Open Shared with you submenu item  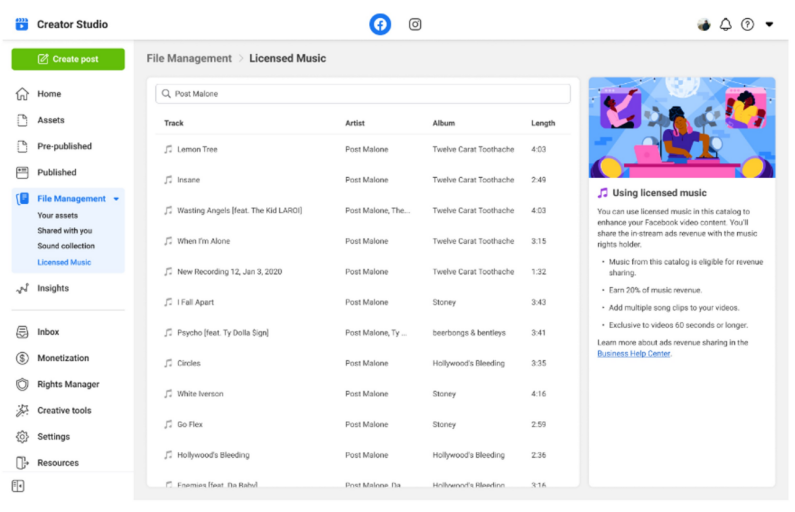[64, 231]
